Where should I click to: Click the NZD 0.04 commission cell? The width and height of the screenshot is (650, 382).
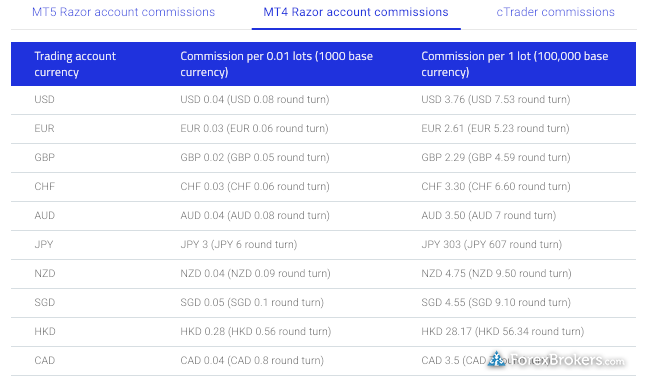(x=255, y=273)
